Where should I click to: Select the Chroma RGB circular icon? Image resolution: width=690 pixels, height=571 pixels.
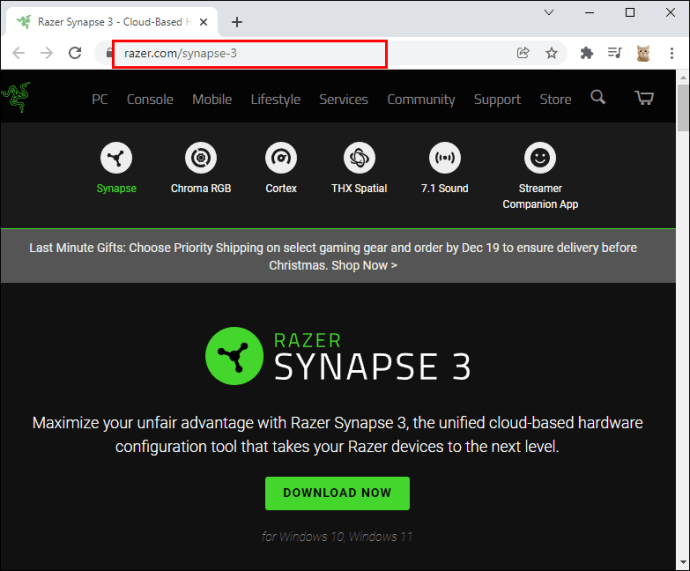click(201, 157)
